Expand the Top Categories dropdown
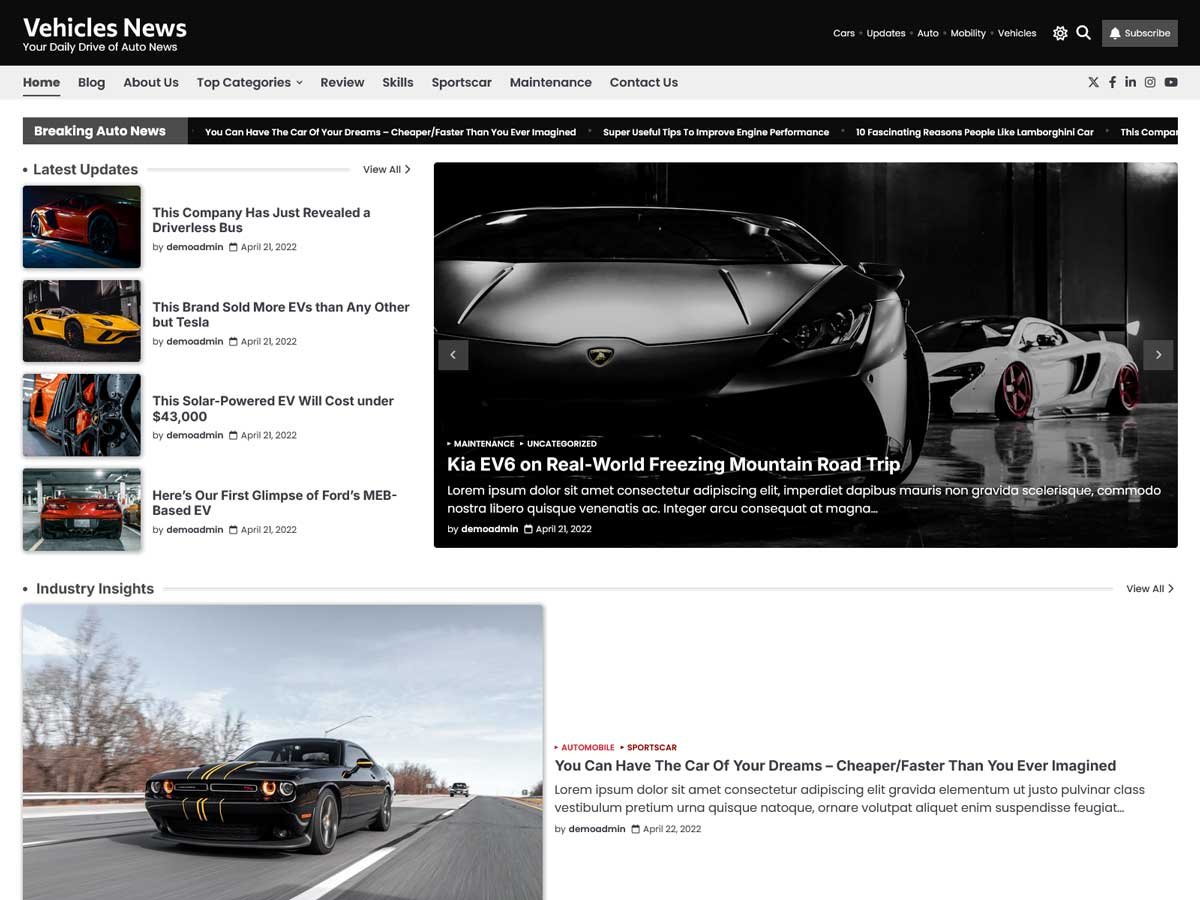 [x=249, y=82]
